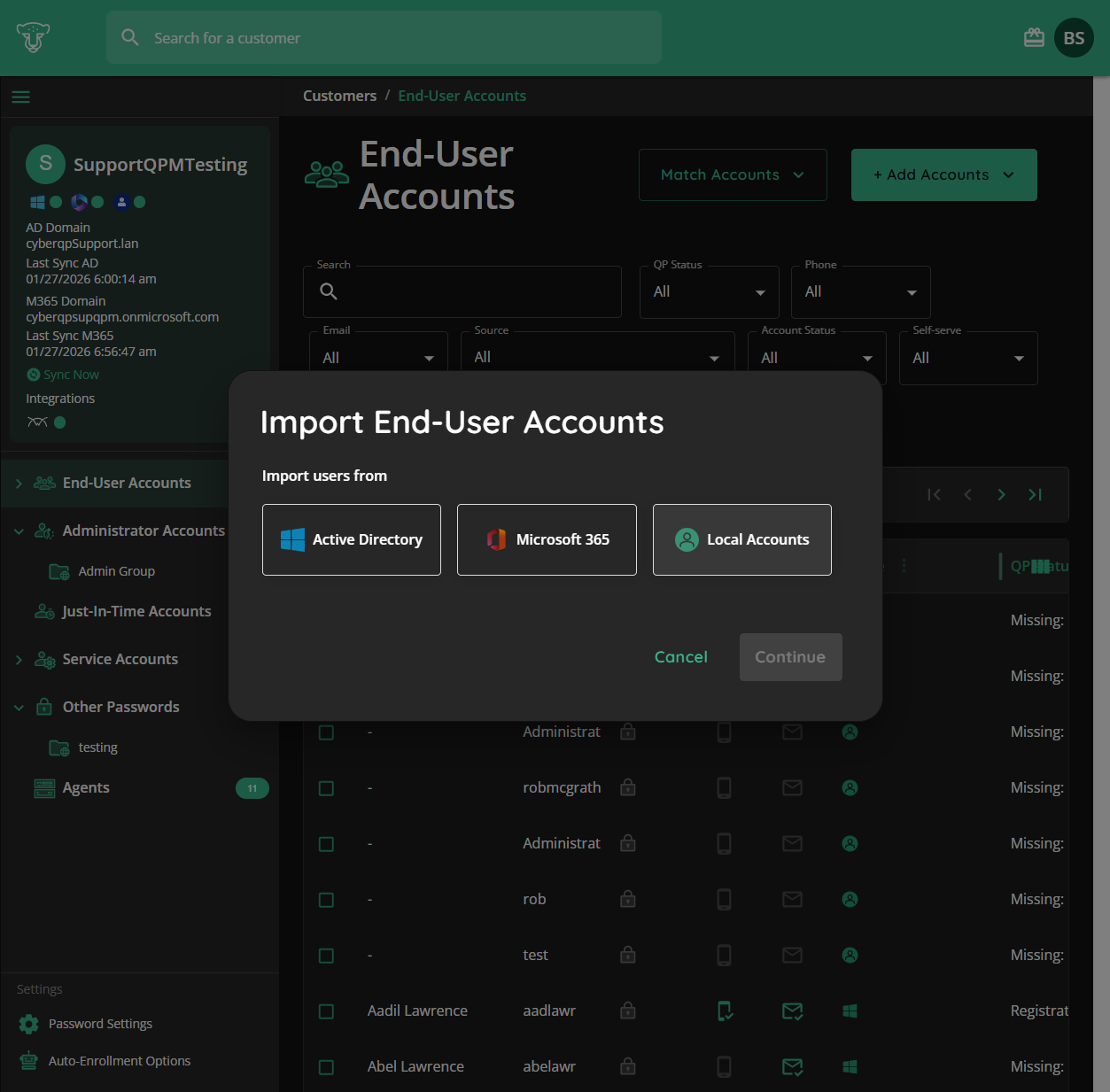Viewport: 1110px width, 1092px height.
Task: Open End-User Accounts in sidebar
Action: pyautogui.click(x=127, y=483)
